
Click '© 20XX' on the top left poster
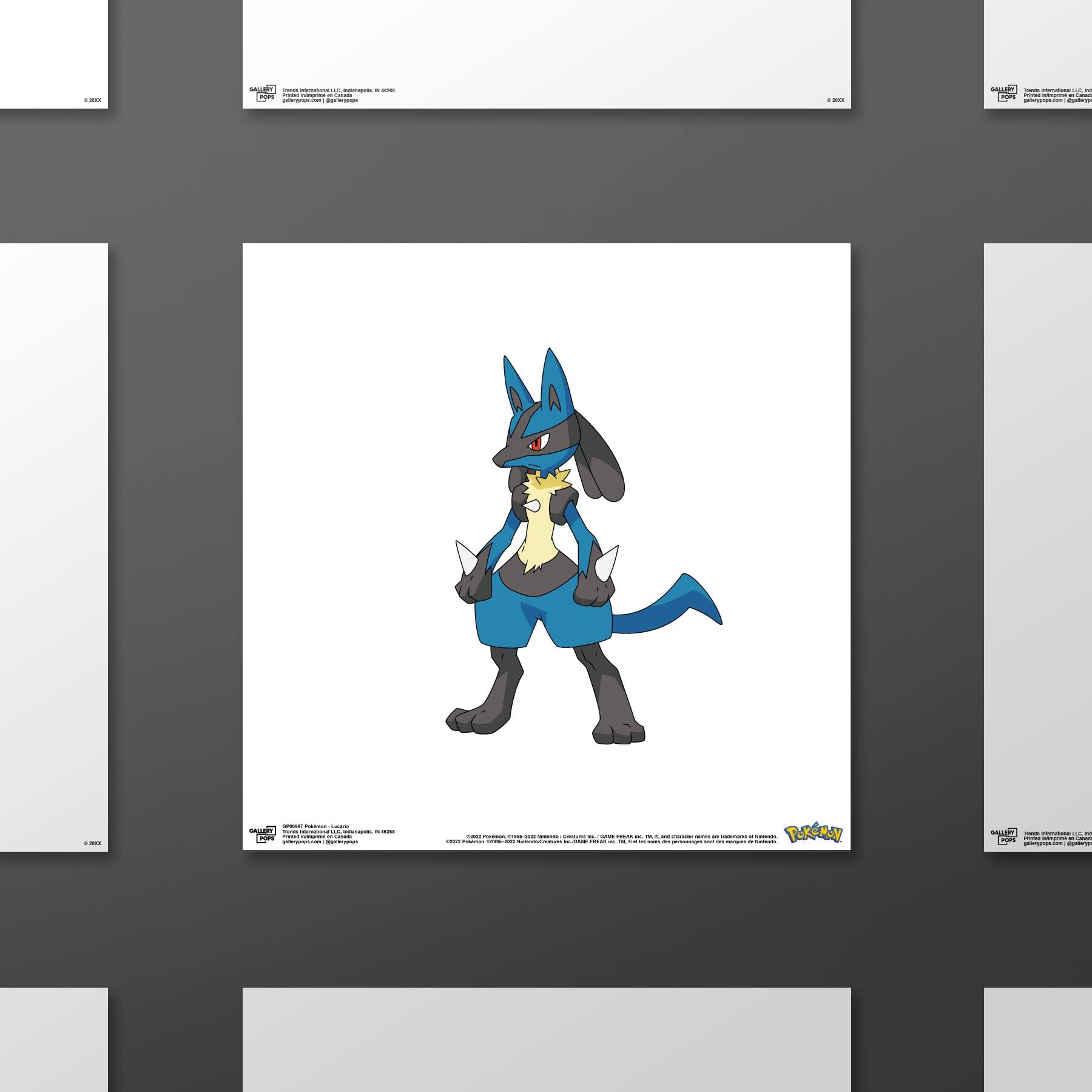pos(93,100)
